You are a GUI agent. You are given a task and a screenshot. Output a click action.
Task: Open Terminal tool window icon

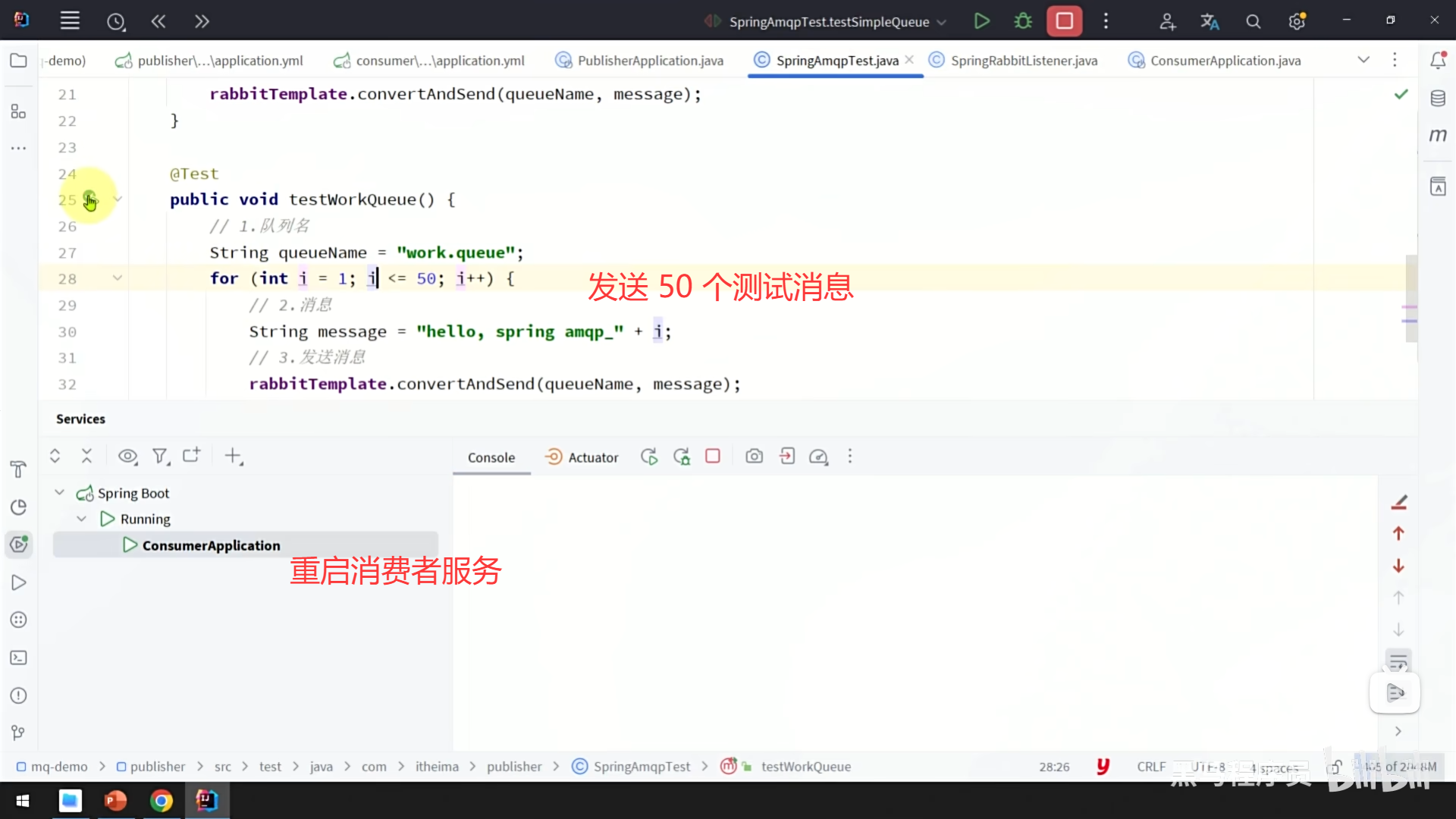(18, 657)
